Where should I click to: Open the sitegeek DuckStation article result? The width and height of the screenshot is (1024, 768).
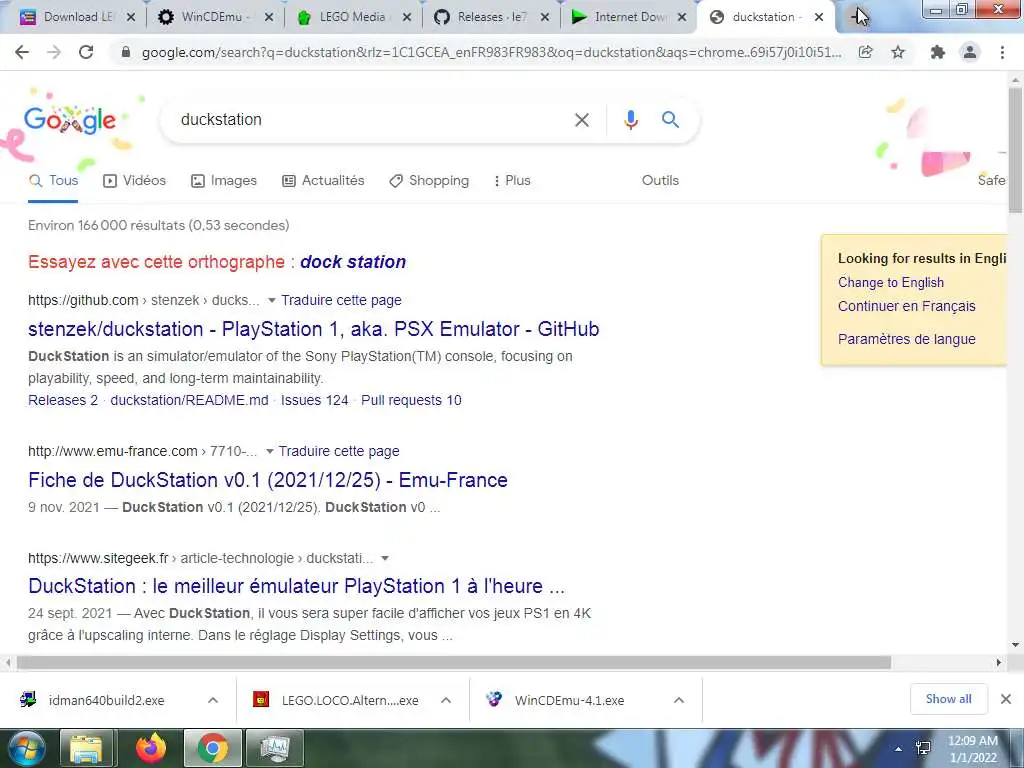(x=296, y=586)
